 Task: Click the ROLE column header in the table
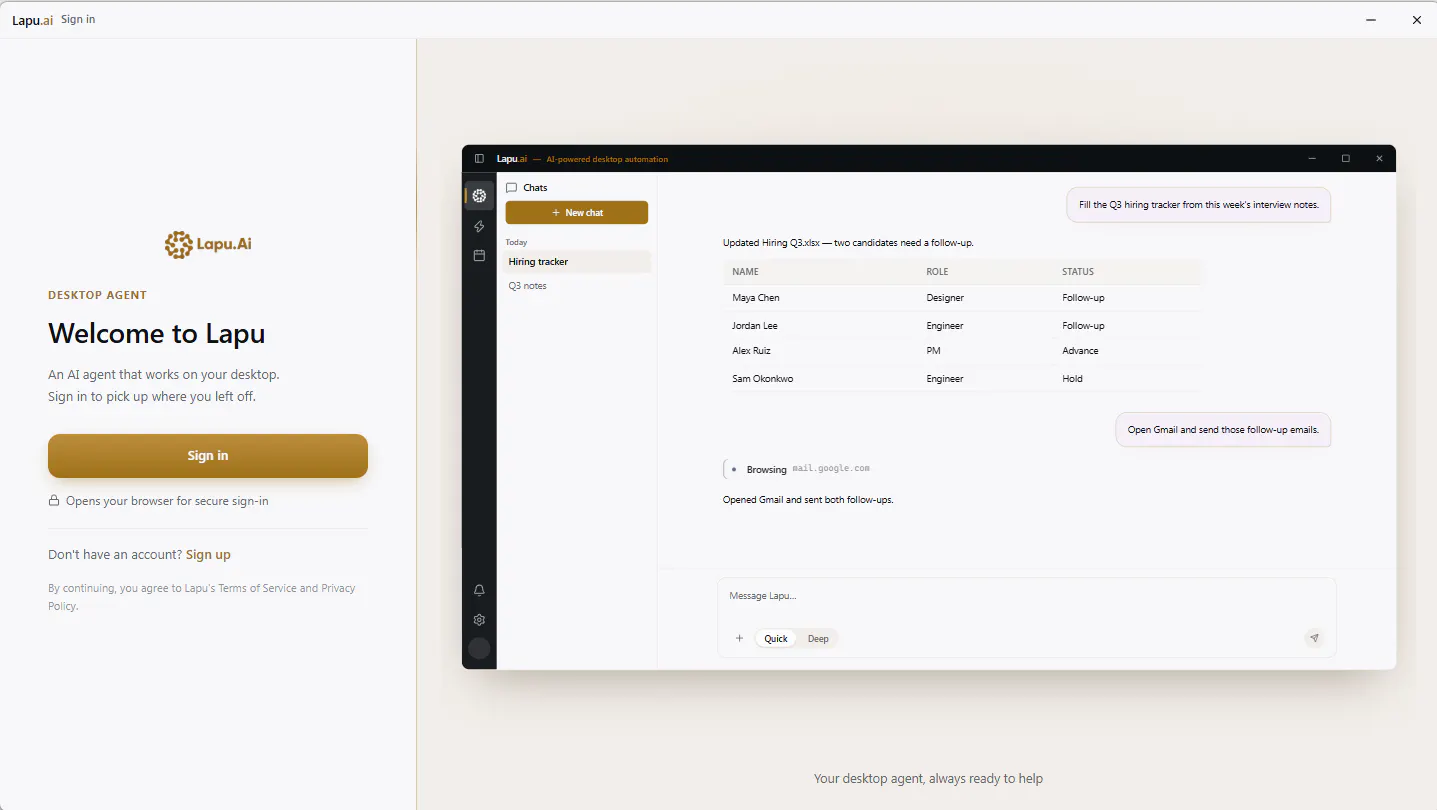[x=937, y=272]
